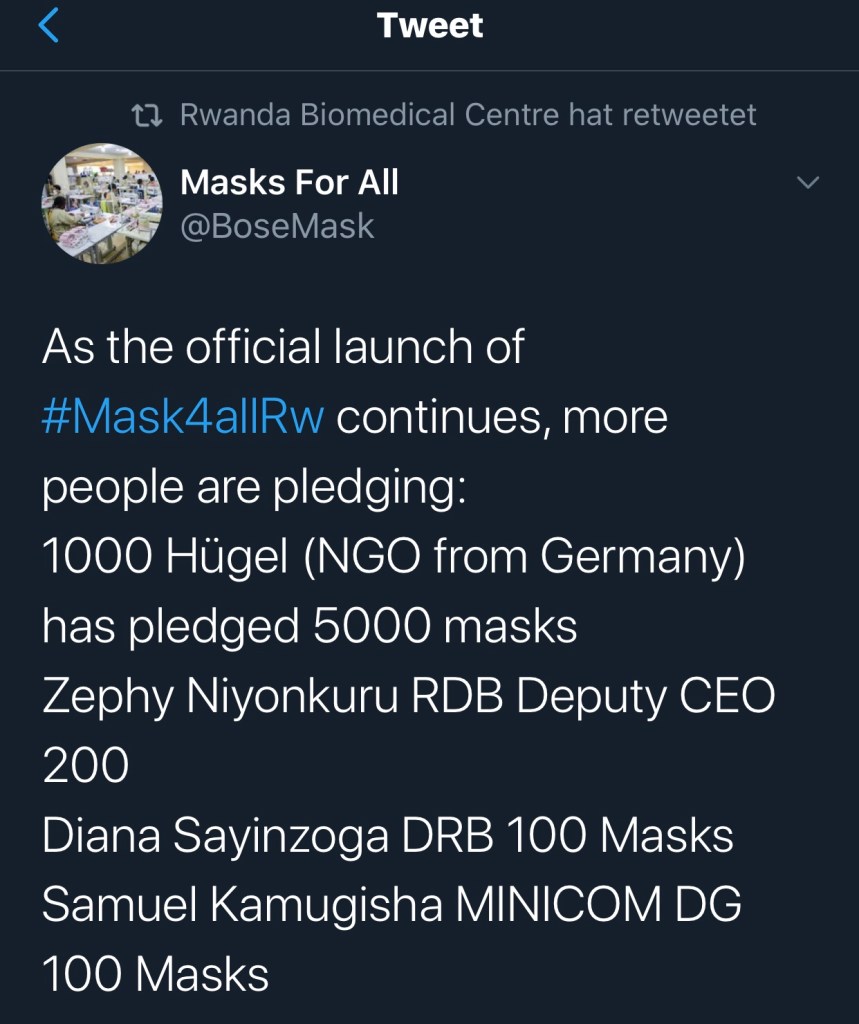Open the Masks For All profile picture

click(101, 205)
